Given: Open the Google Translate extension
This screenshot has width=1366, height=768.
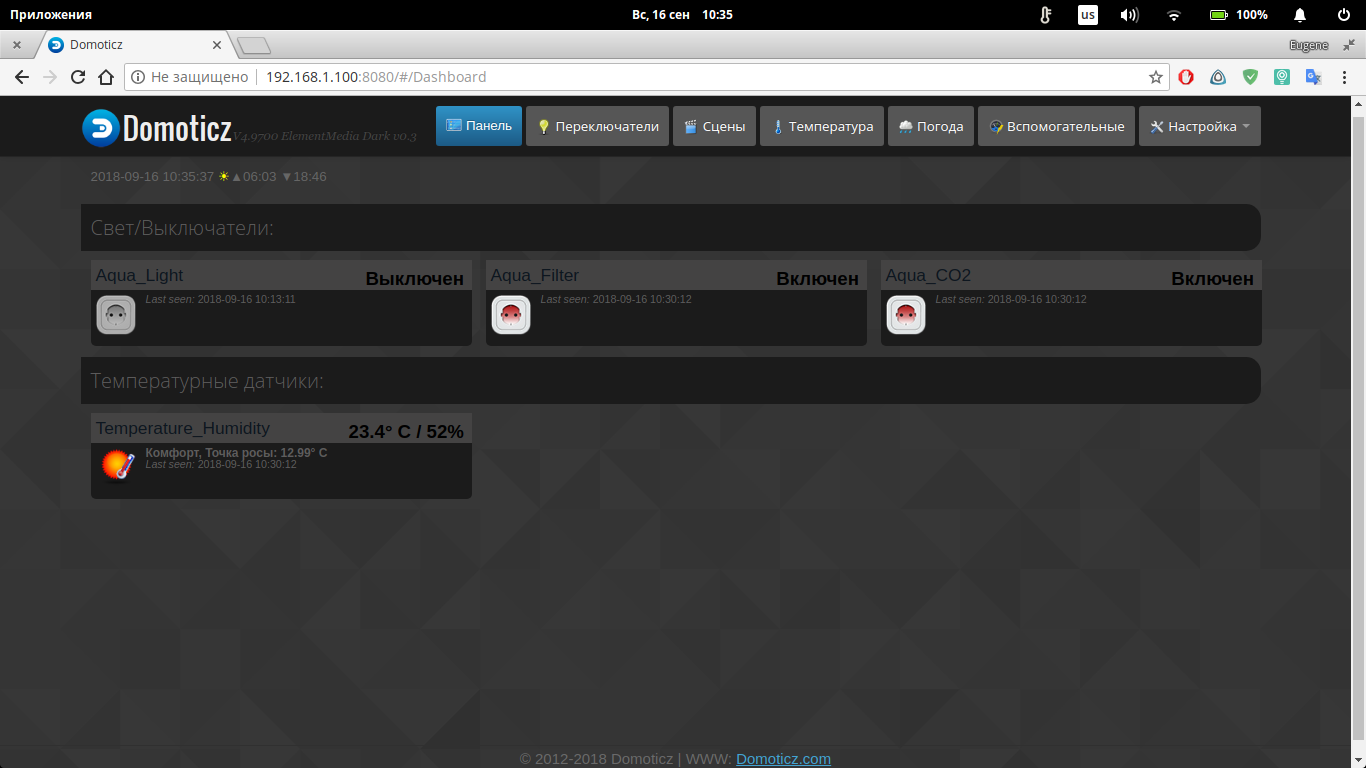Looking at the screenshot, I should [1313, 77].
